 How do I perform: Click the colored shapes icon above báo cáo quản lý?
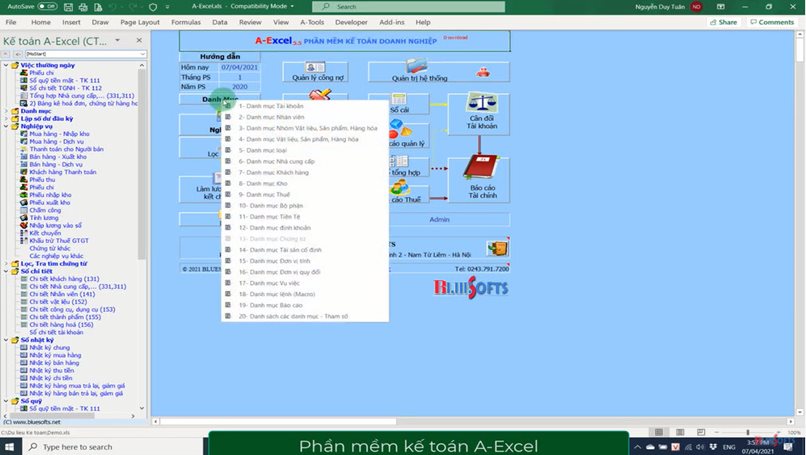(x=400, y=128)
